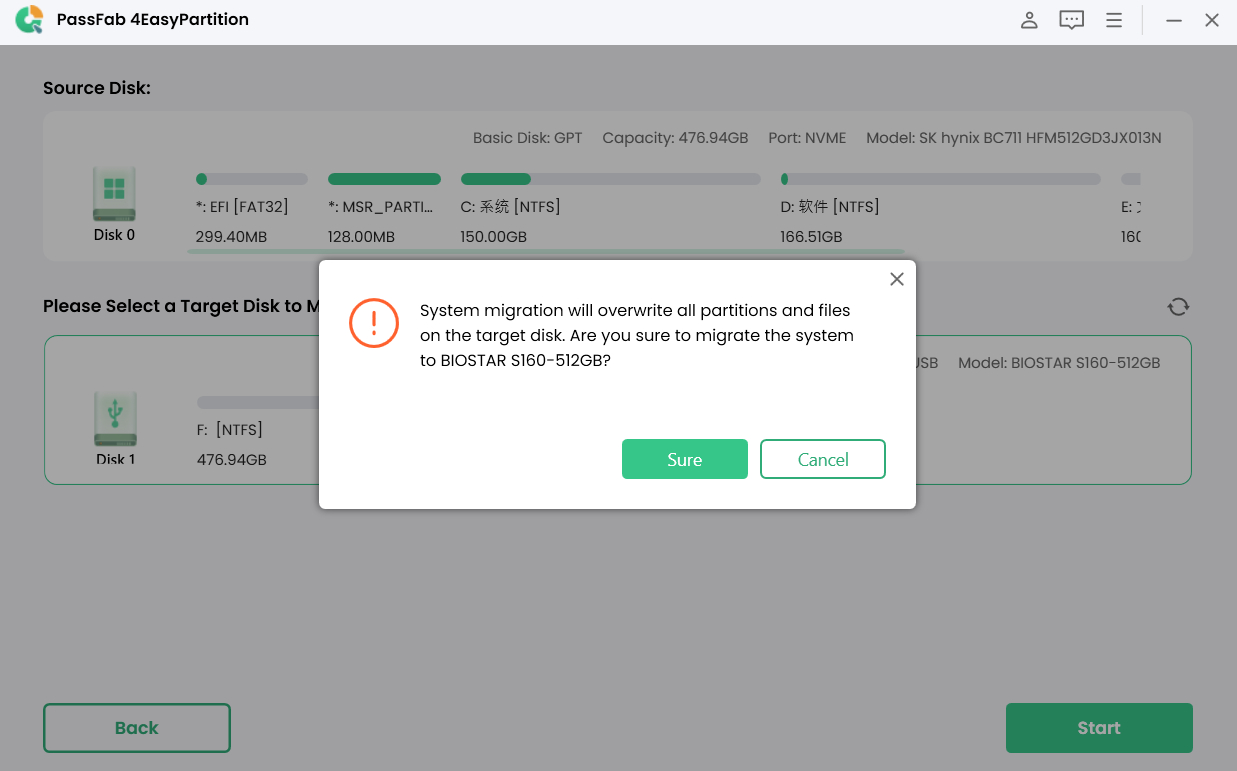Click the orange warning exclamation icon
Screen dimensions: 1237x771
point(373,323)
